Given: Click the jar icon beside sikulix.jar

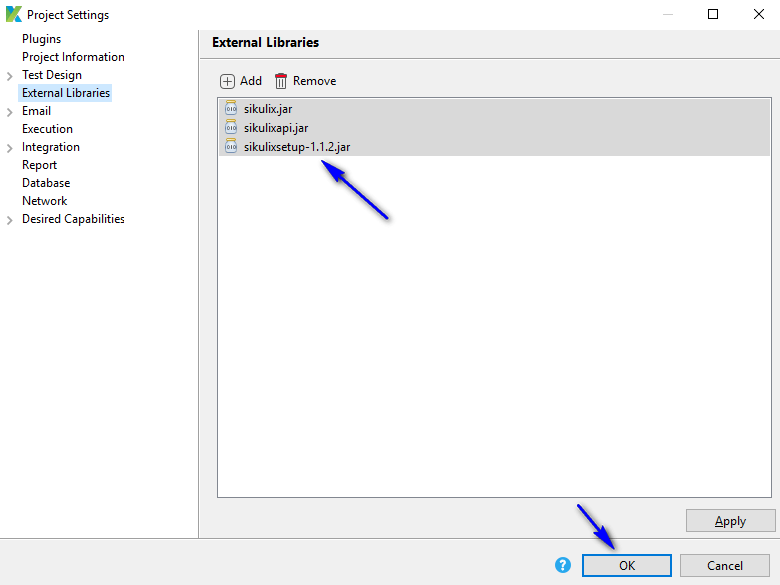Looking at the screenshot, I should pyautogui.click(x=231, y=108).
